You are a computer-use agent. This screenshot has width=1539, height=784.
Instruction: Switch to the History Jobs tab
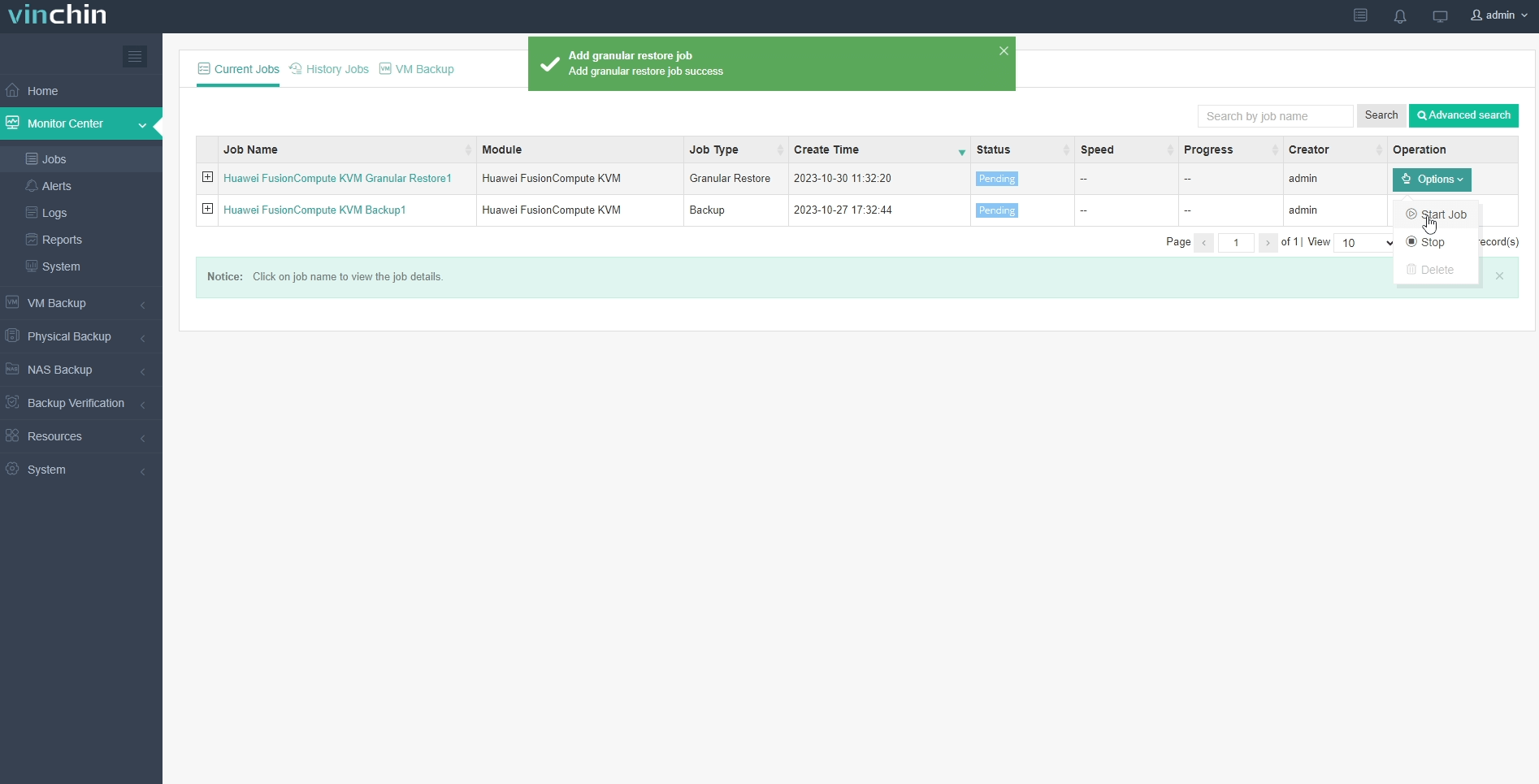click(x=329, y=69)
